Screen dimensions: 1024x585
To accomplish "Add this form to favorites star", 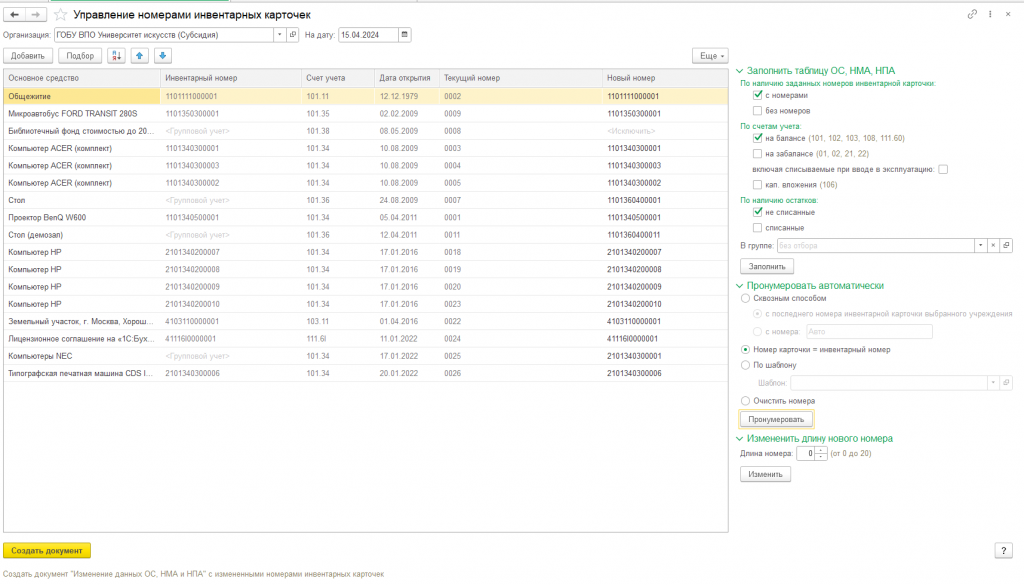I will point(60,14).
